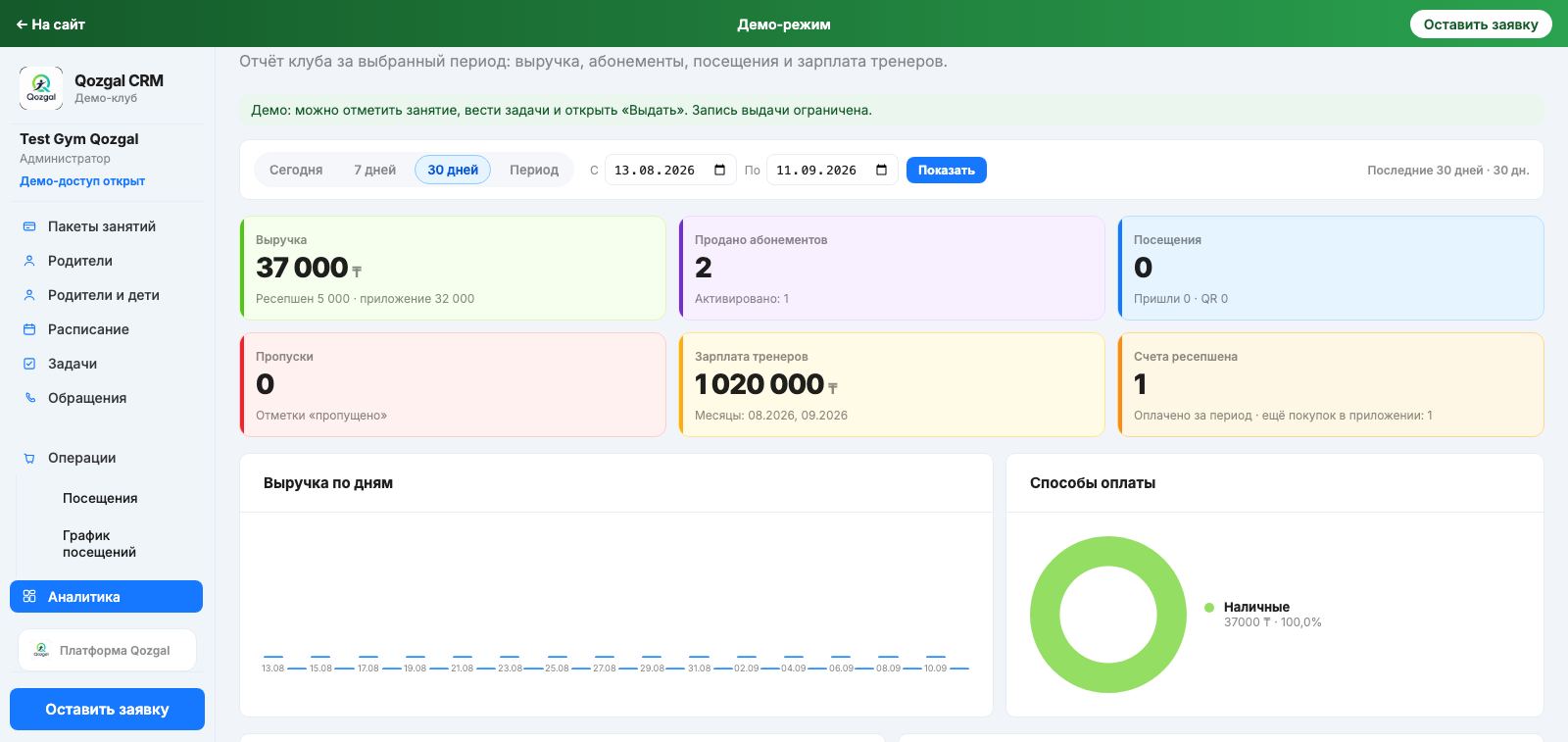Click Оставить заявку in the sidebar
Viewport: 1568px width, 742px height.
(107, 709)
